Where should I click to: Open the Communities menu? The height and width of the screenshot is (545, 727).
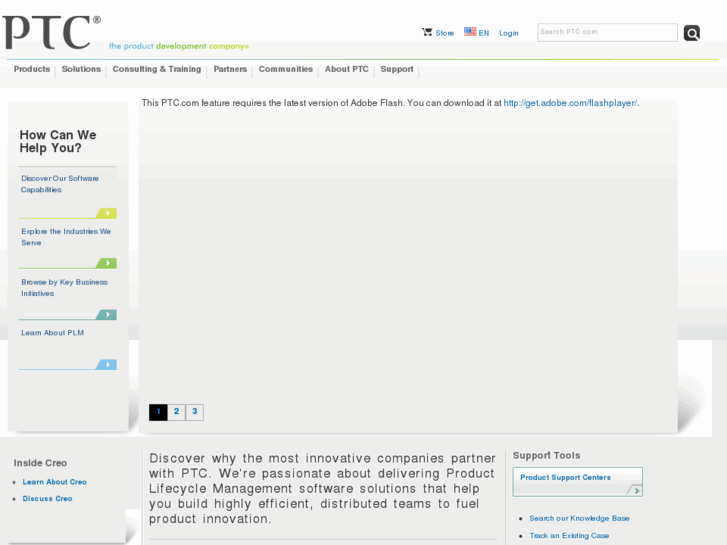285,69
